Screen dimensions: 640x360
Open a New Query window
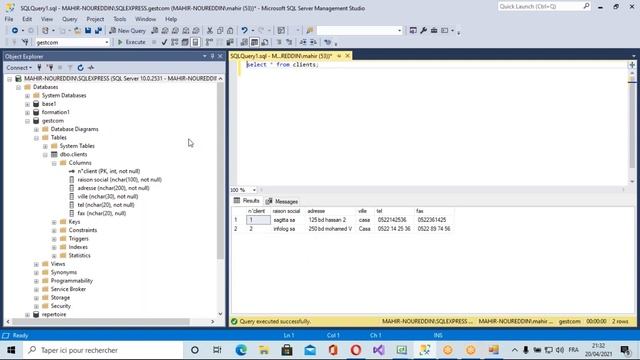pyautogui.click(x=127, y=31)
